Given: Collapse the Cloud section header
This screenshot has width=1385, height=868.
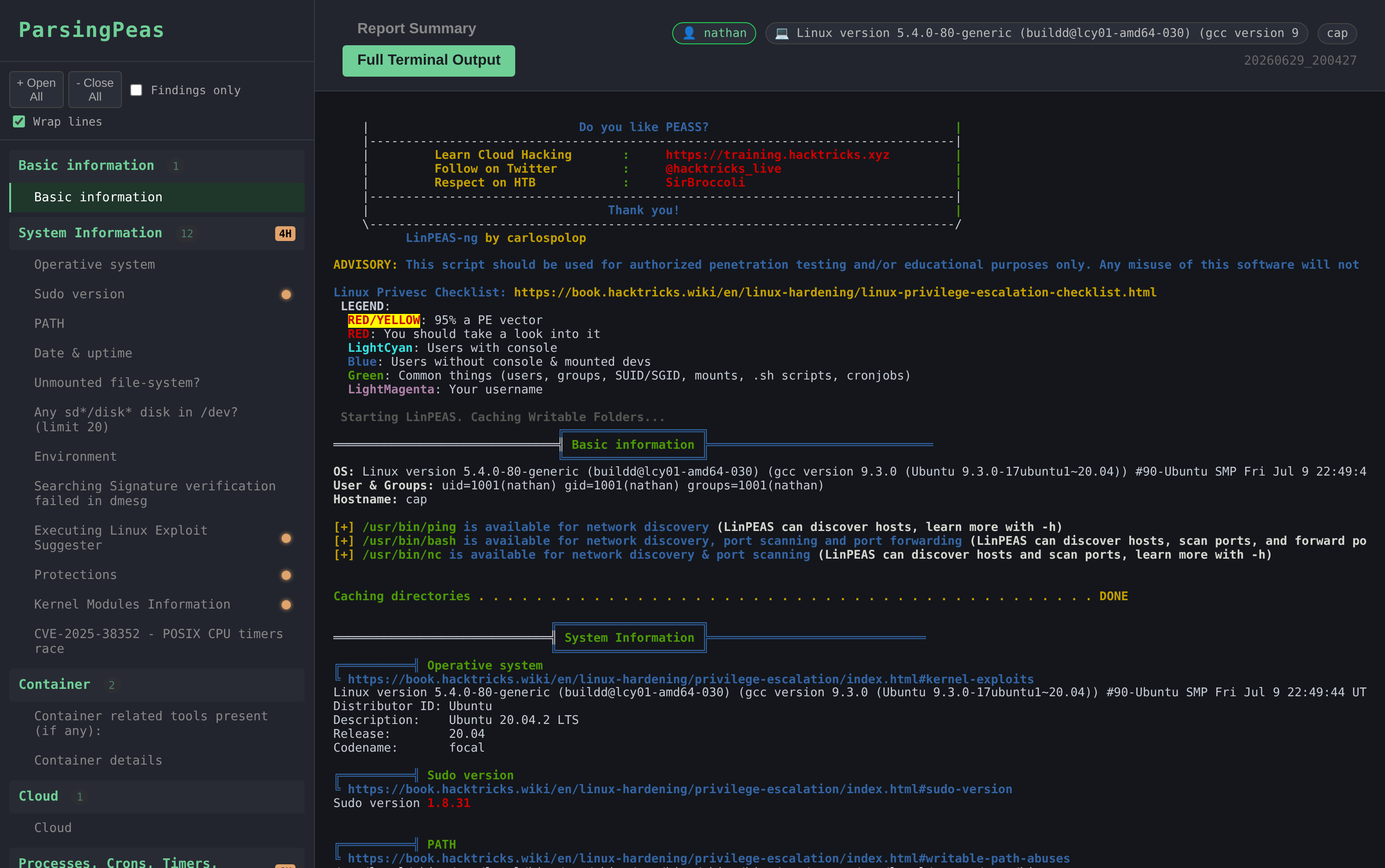Looking at the screenshot, I should point(157,797).
